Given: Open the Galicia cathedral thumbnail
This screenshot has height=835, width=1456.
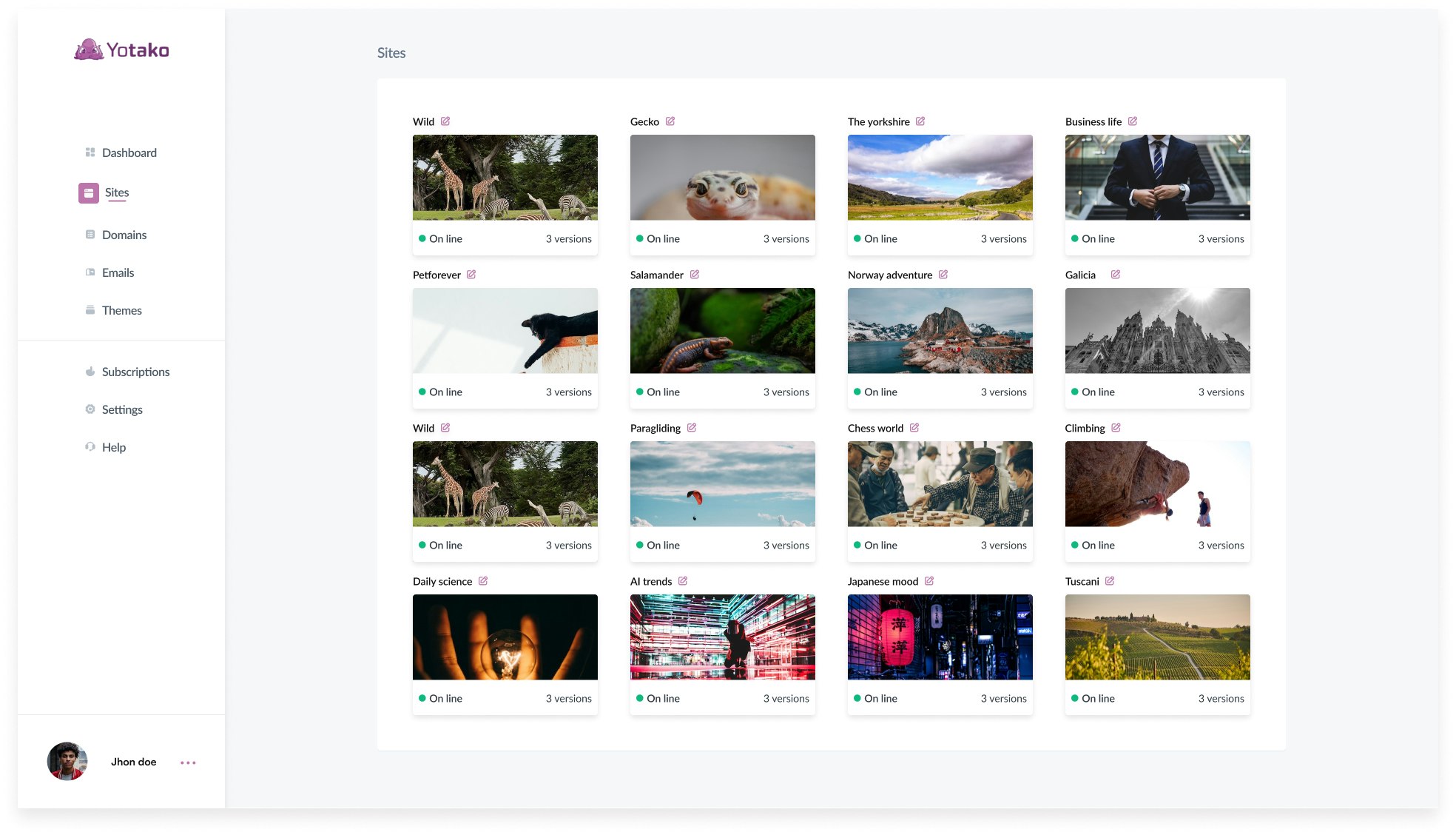Looking at the screenshot, I should click(x=1158, y=331).
